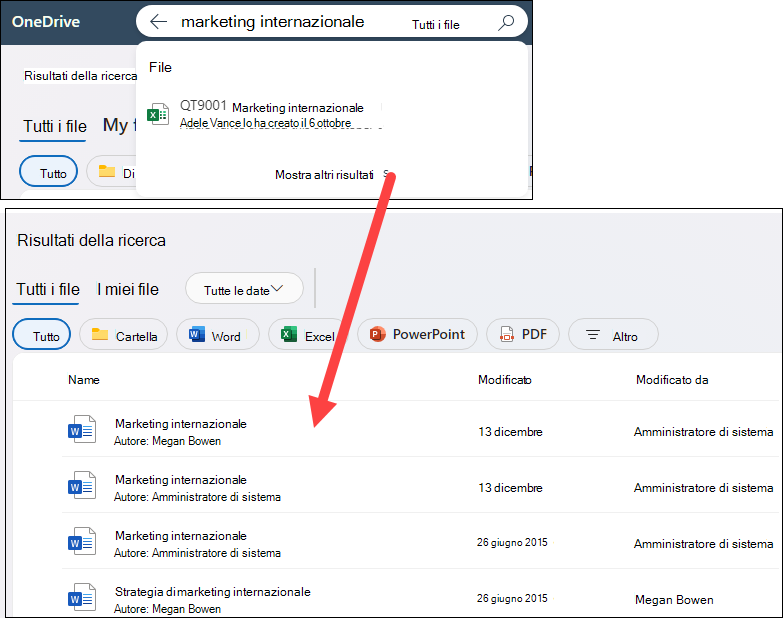Select Tutto filter in lower results pane
The image size is (783, 618).
click(x=41, y=334)
